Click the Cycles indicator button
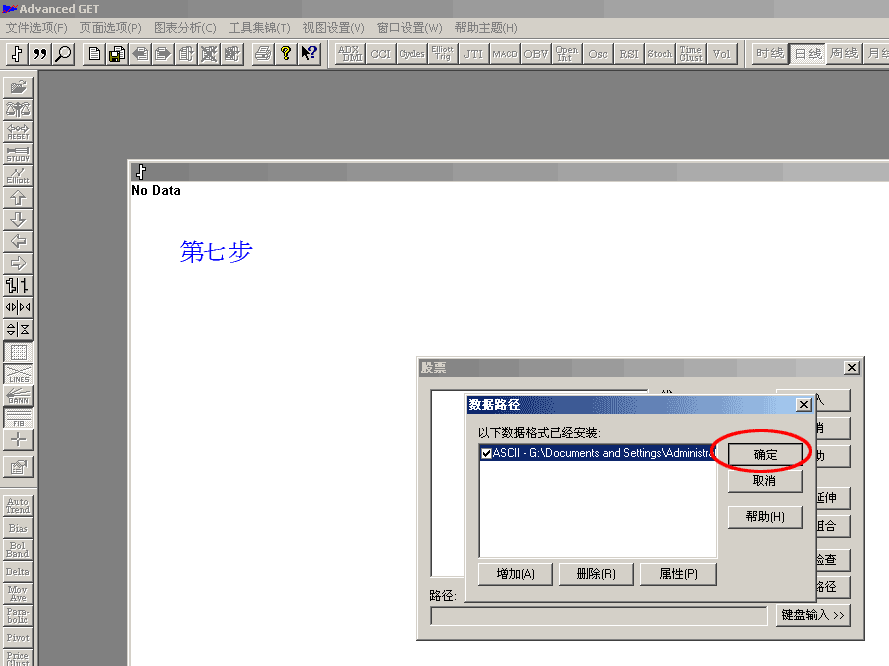The width and height of the screenshot is (889, 666). [412, 54]
